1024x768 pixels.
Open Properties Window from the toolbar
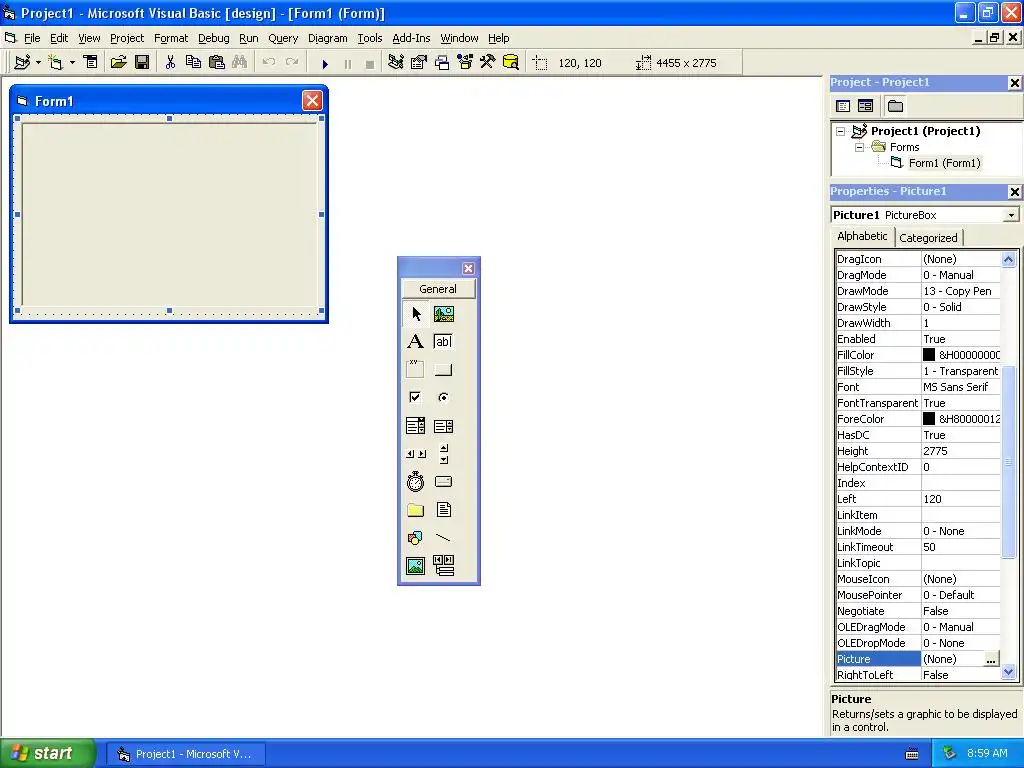[419, 63]
